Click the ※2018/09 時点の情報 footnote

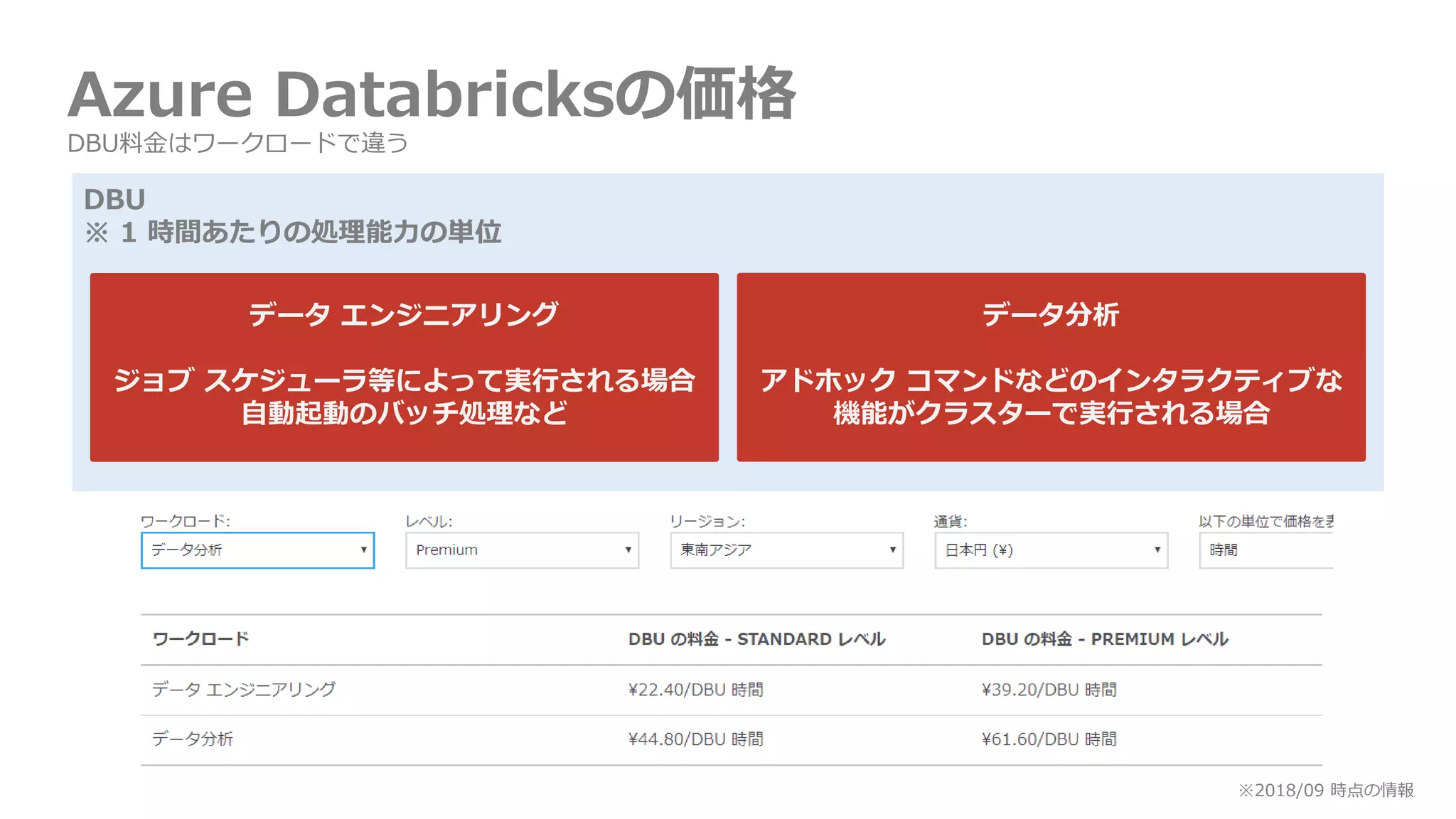click(1326, 790)
